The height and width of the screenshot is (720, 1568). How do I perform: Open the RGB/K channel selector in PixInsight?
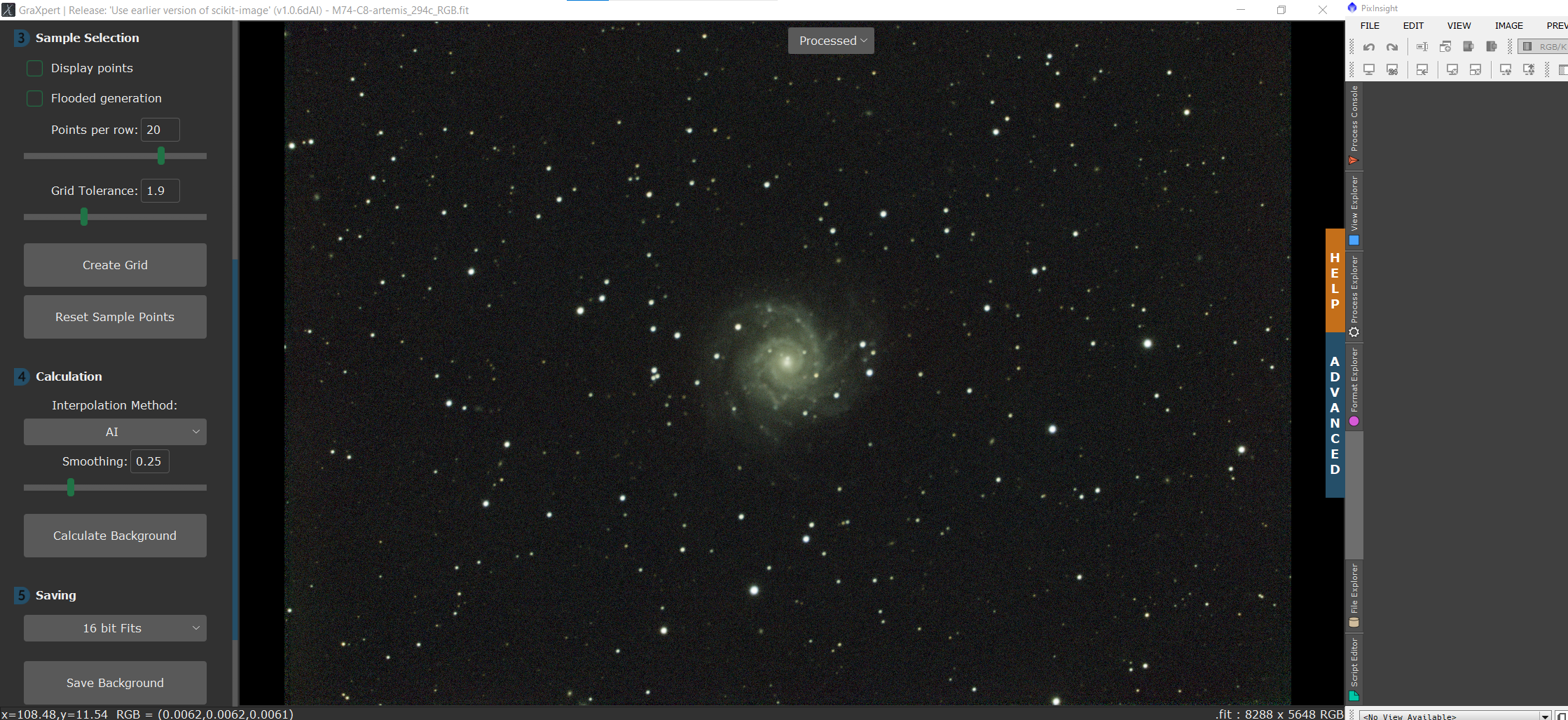pyautogui.click(x=1543, y=47)
